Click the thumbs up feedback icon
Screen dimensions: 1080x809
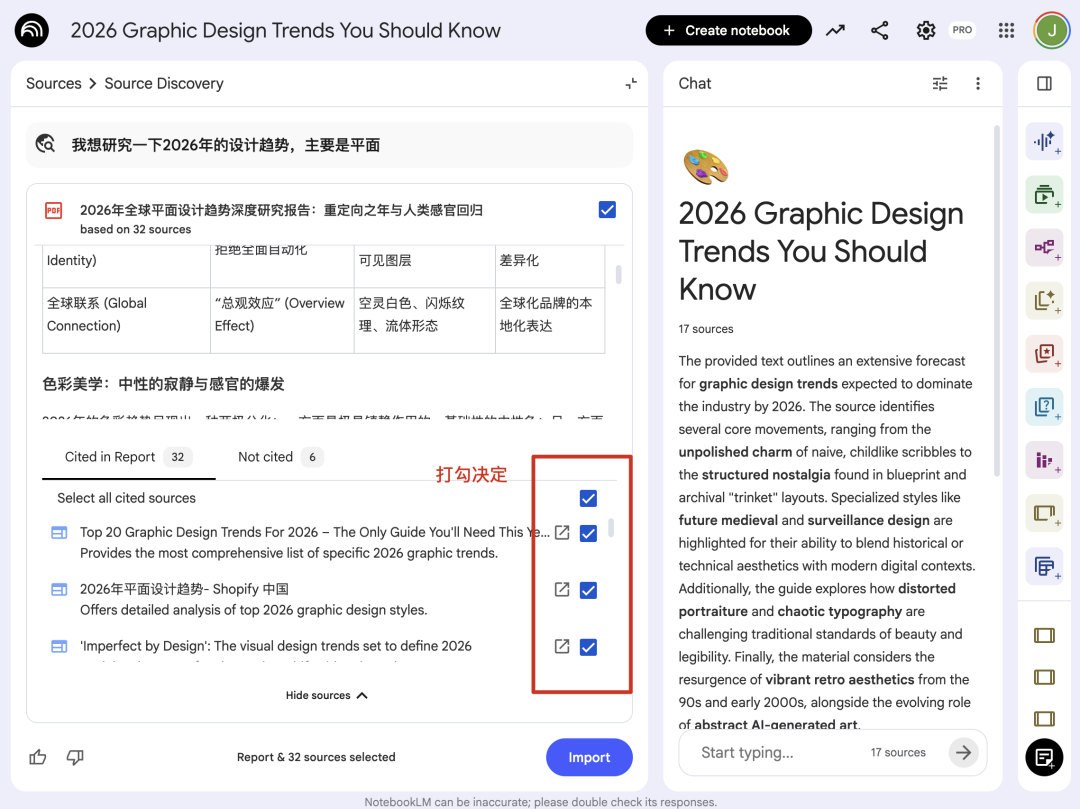[38, 757]
